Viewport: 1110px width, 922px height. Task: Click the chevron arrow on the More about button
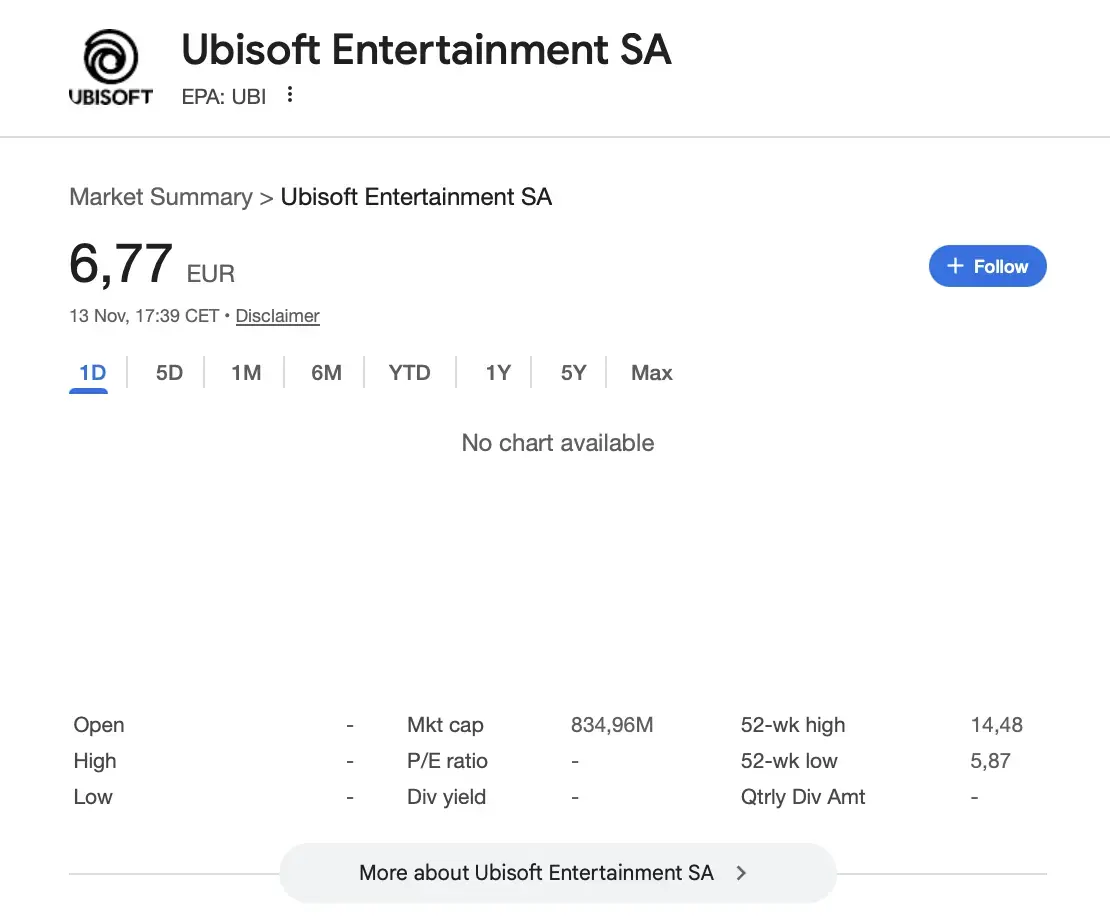tap(741, 872)
